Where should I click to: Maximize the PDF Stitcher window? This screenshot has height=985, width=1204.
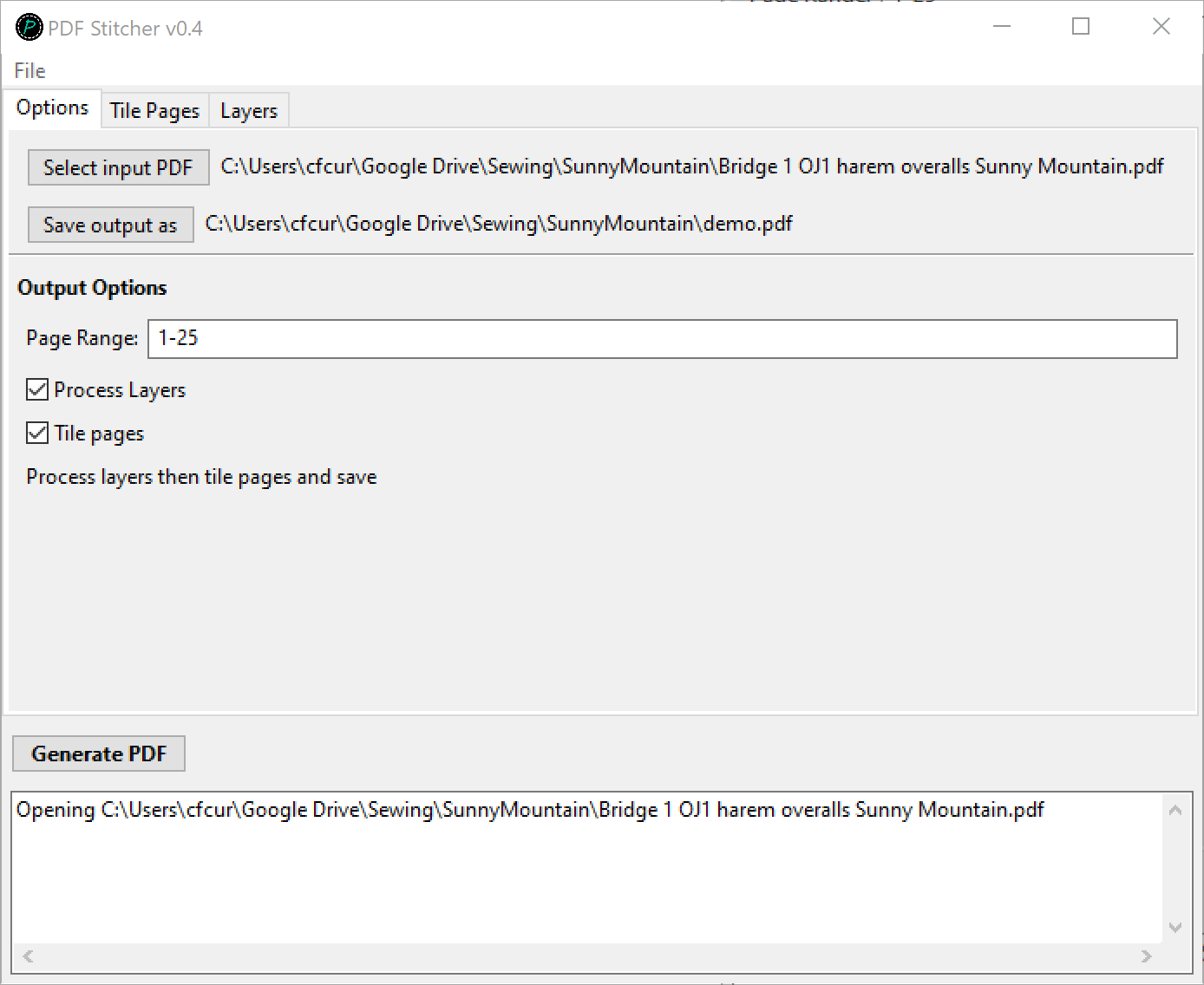pos(1081,27)
